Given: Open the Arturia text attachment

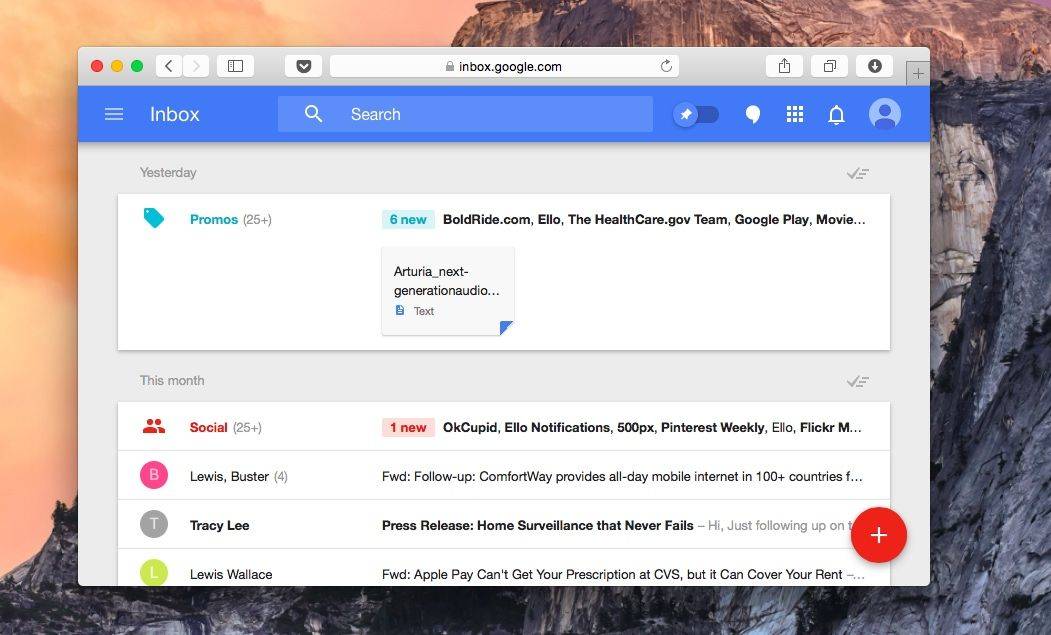Looking at the screenshot, I should click(448, 290).
